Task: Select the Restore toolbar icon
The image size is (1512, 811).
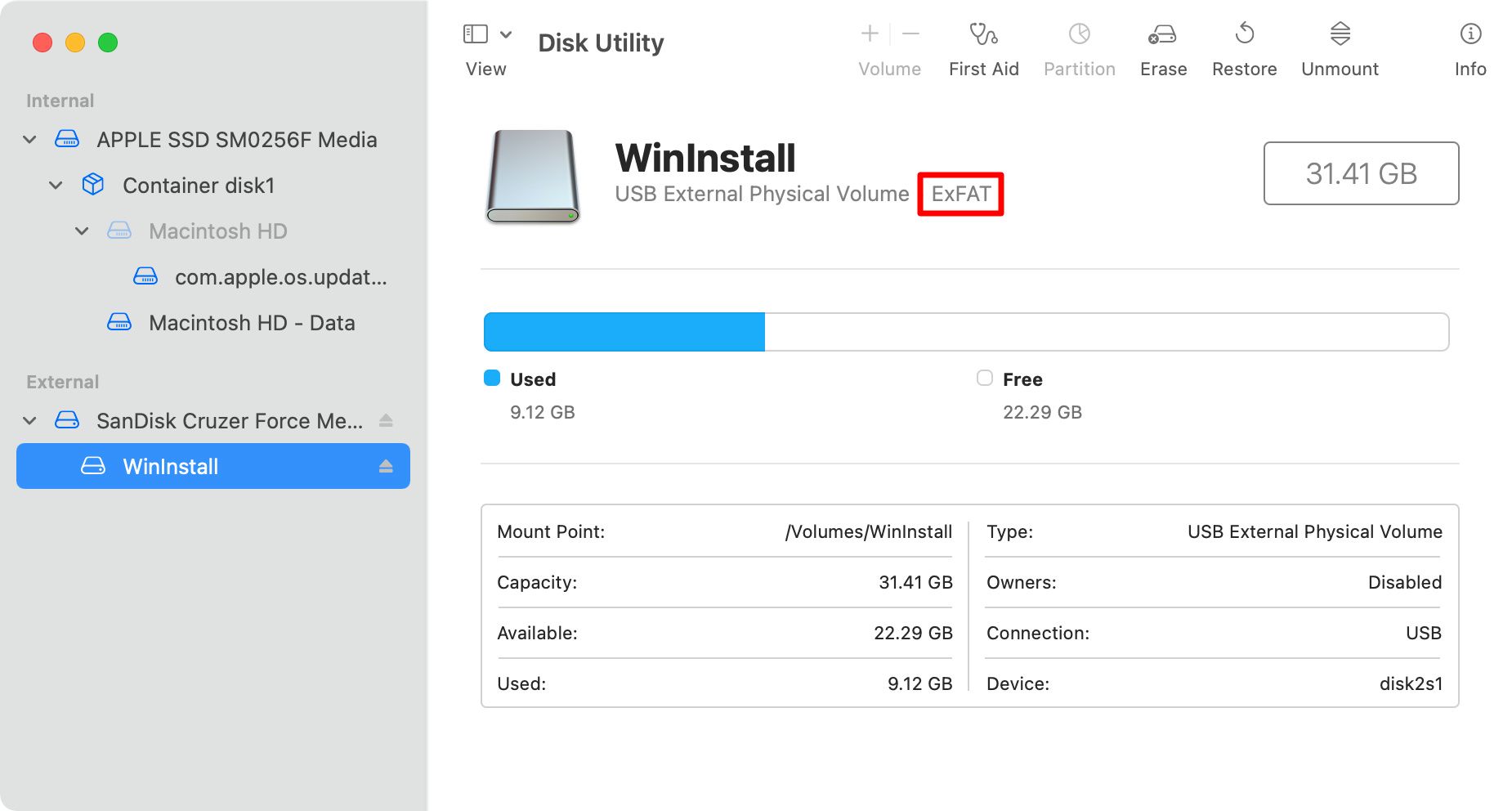Action: (1244, 45)
